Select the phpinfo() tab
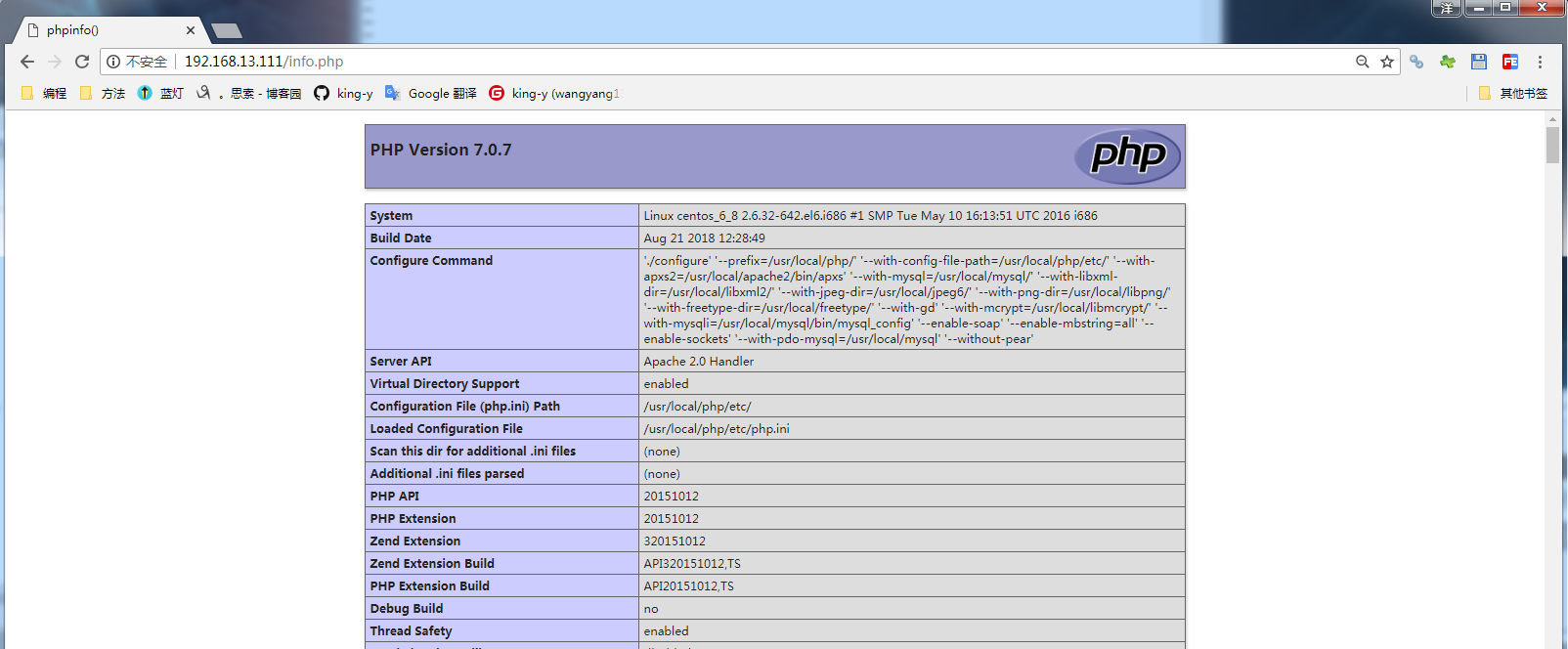 [108, 30]
